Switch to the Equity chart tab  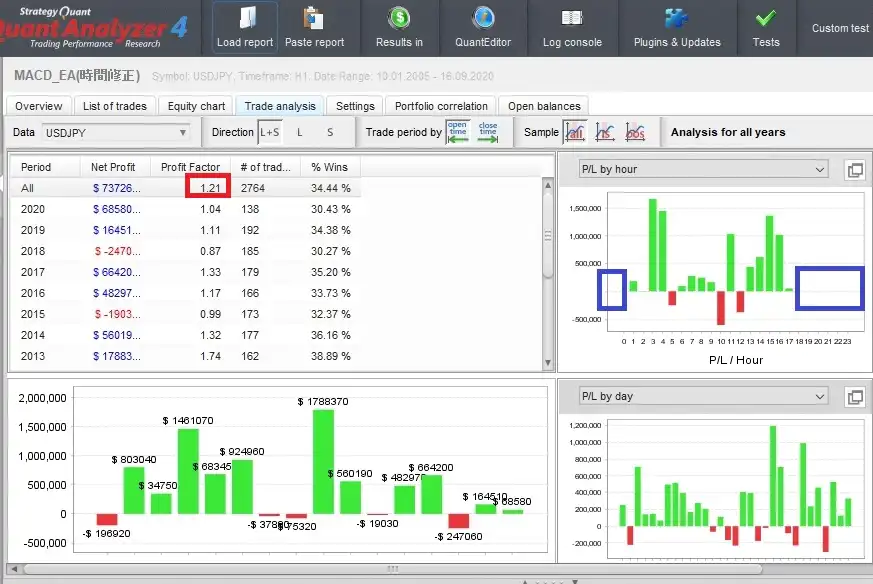pos(196,106)
